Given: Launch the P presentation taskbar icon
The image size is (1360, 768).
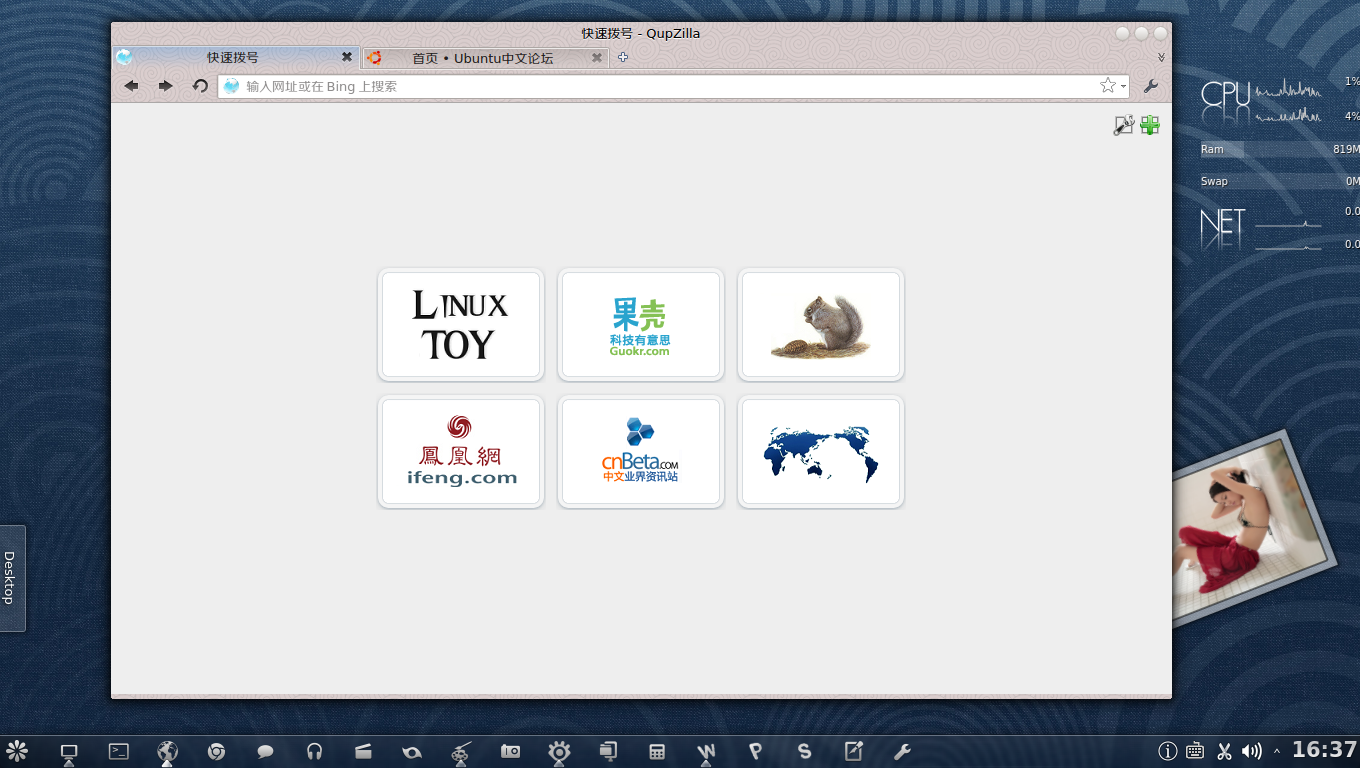Looking at the screenshot, I should 755,751.
